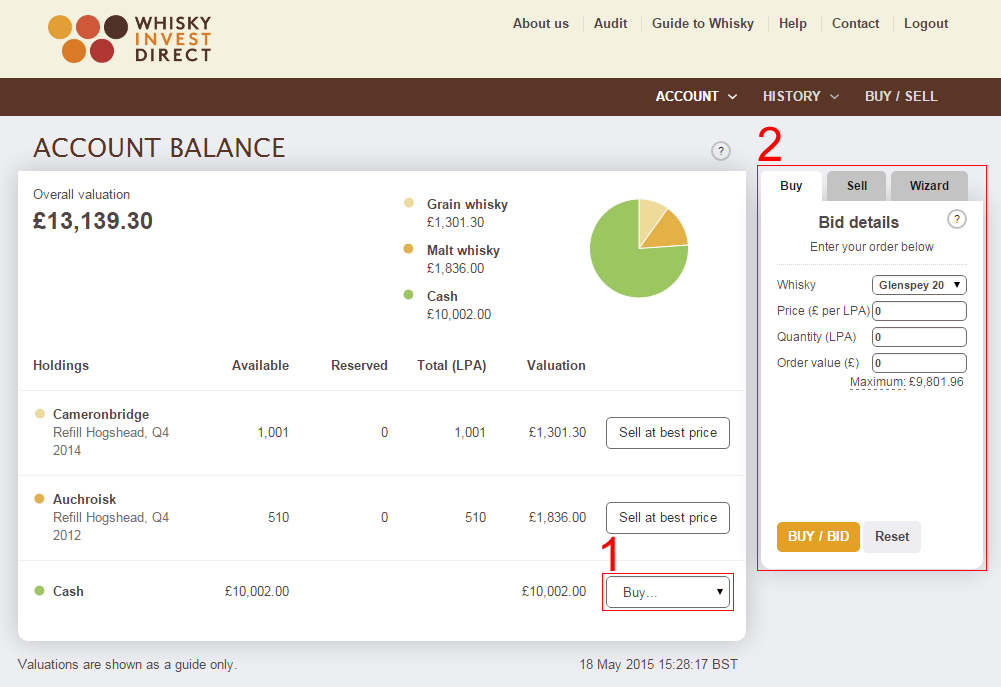The width and height of the screenshot is (1001, 687).
Task: Click help icon beside Account Balance heading
Action: coord(721,151)
